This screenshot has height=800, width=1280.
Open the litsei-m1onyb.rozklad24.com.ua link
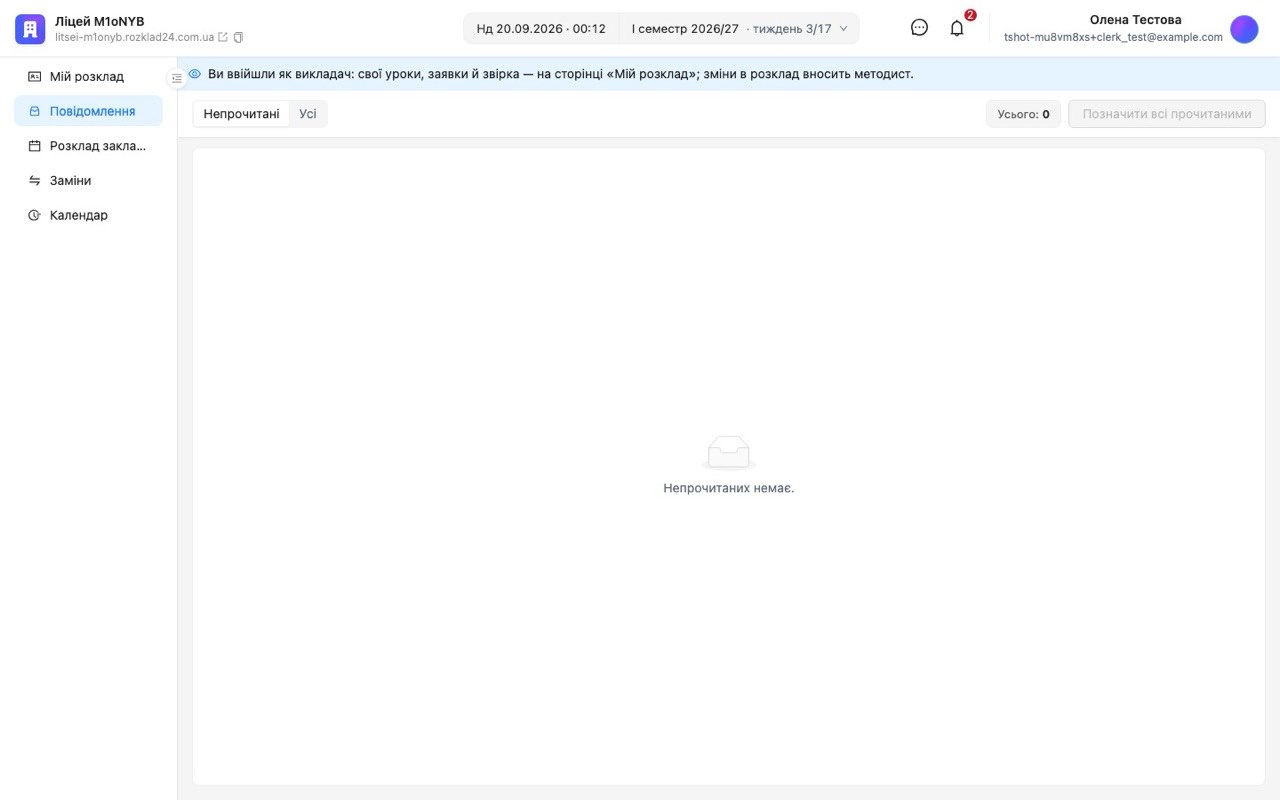click(x=135, y=37)
